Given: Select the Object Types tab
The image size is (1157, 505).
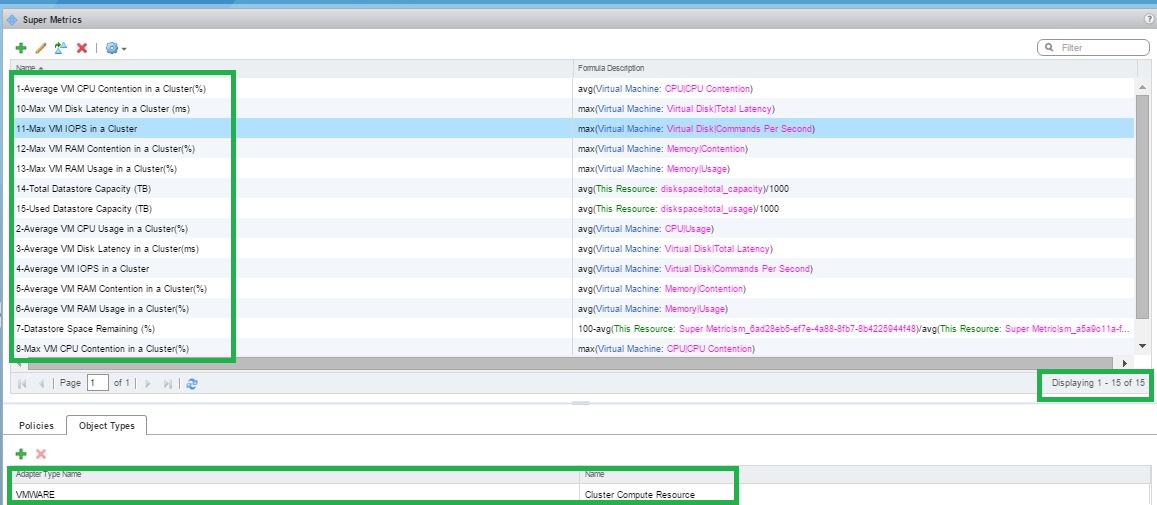Looking at the screenshot, I should pyautogui.click(x=107, y=426).
